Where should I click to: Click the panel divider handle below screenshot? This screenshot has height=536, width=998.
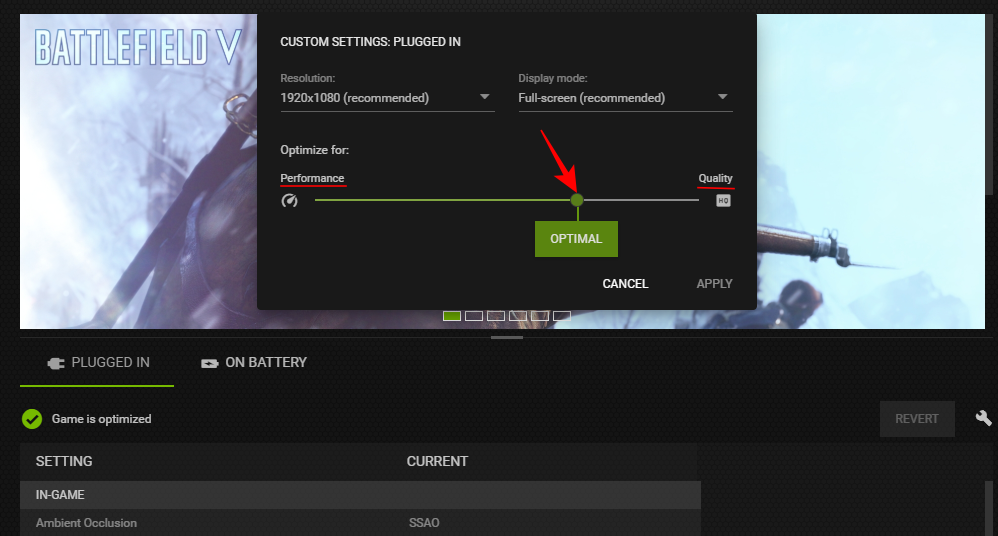pos(507,338)
